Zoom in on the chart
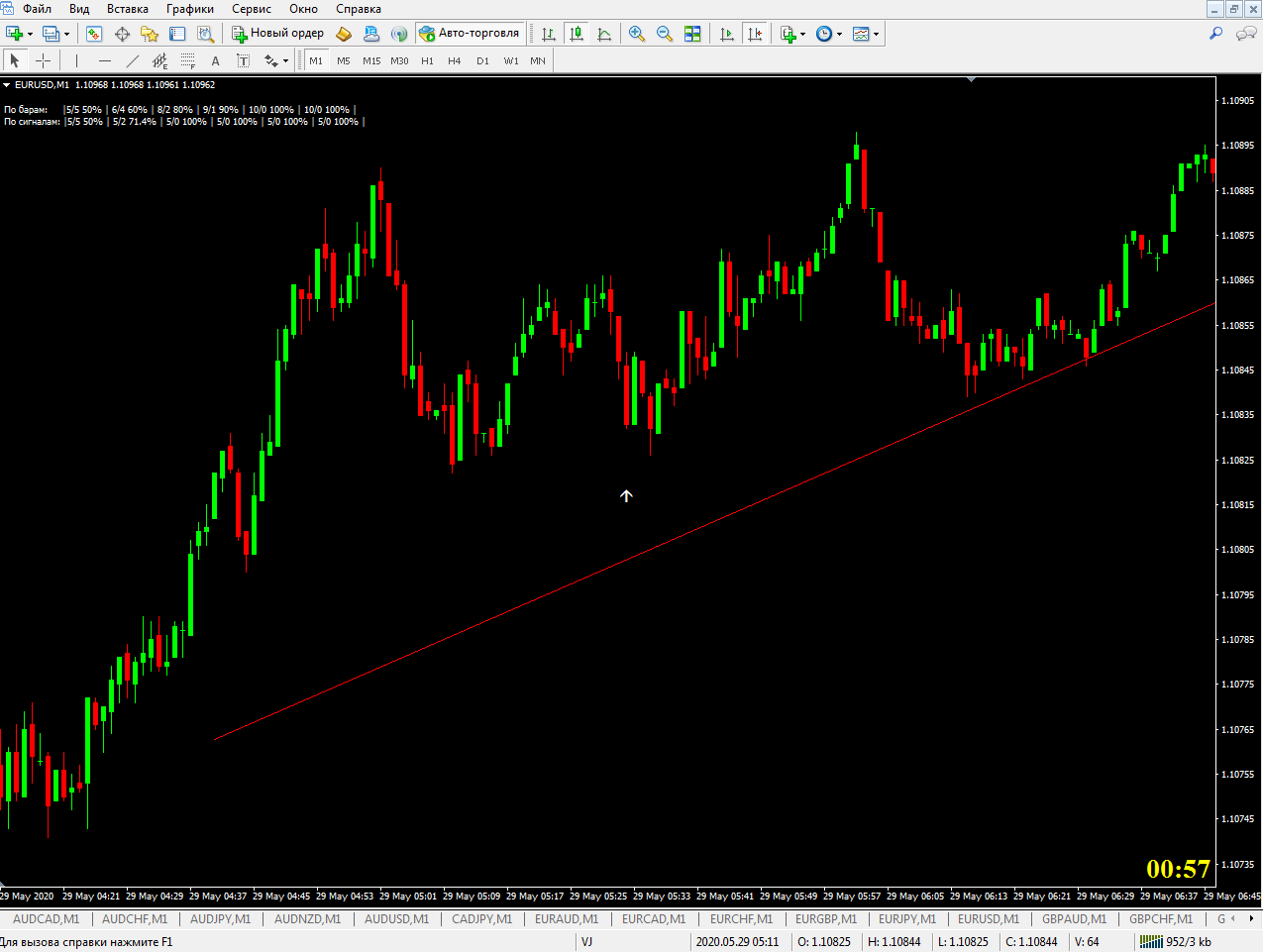1263x952 pixels. (637, 34)
